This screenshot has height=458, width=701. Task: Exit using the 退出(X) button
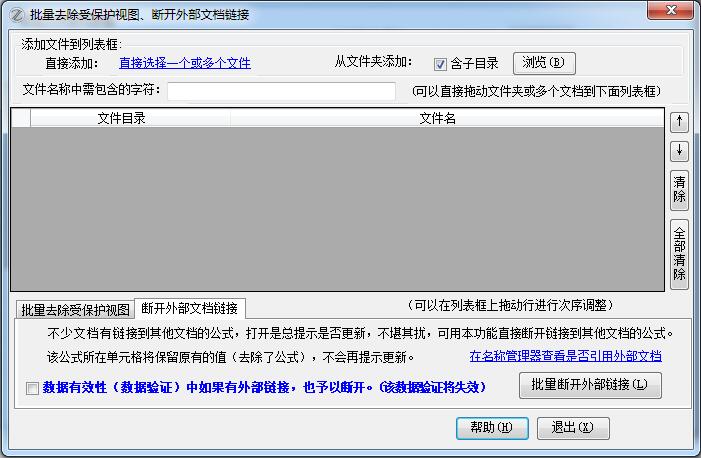point(572,427)
